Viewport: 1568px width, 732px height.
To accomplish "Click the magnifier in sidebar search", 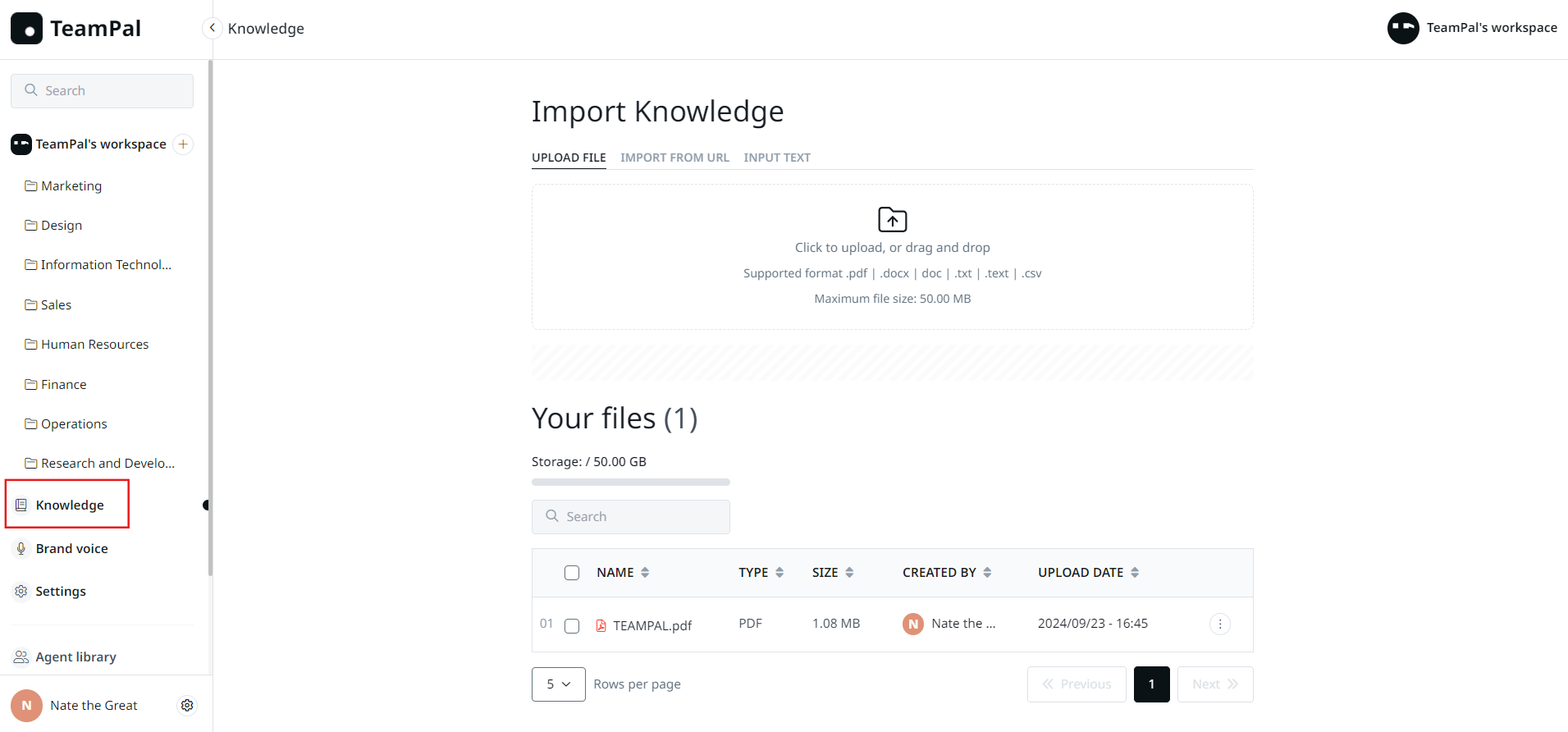I will [31, 90].
